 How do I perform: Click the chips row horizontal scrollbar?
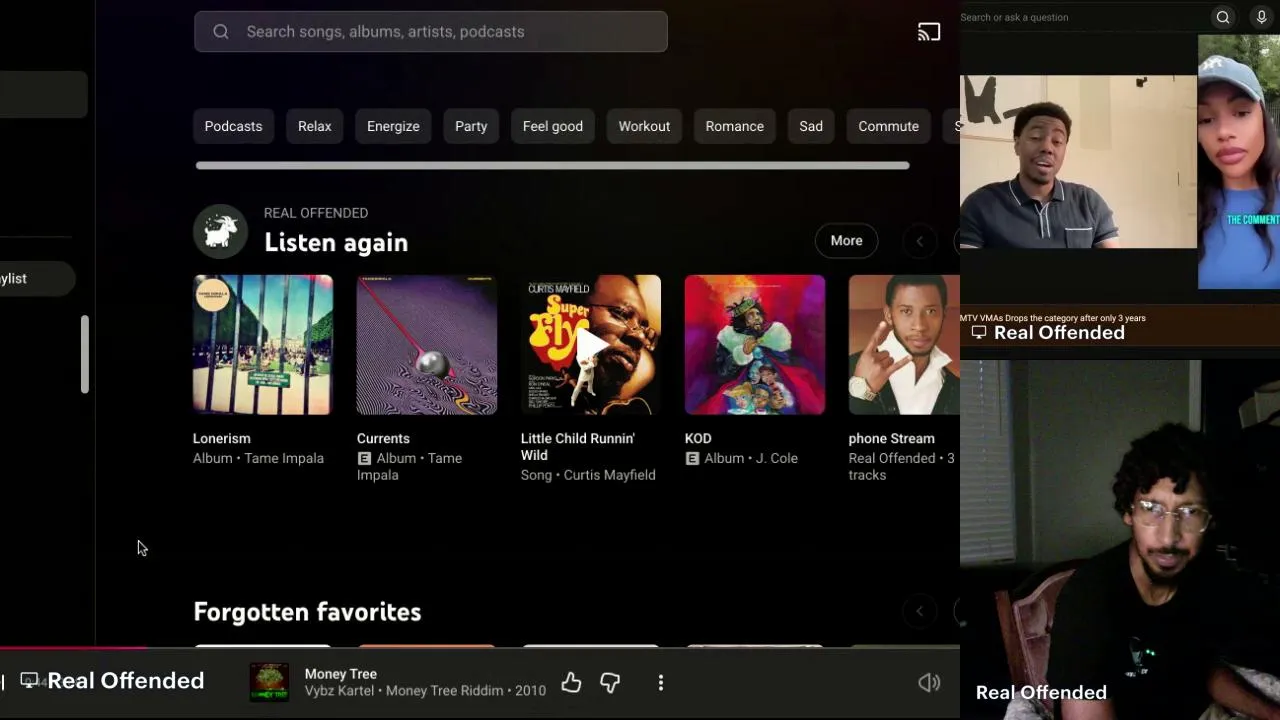click(x=553, y=165)
